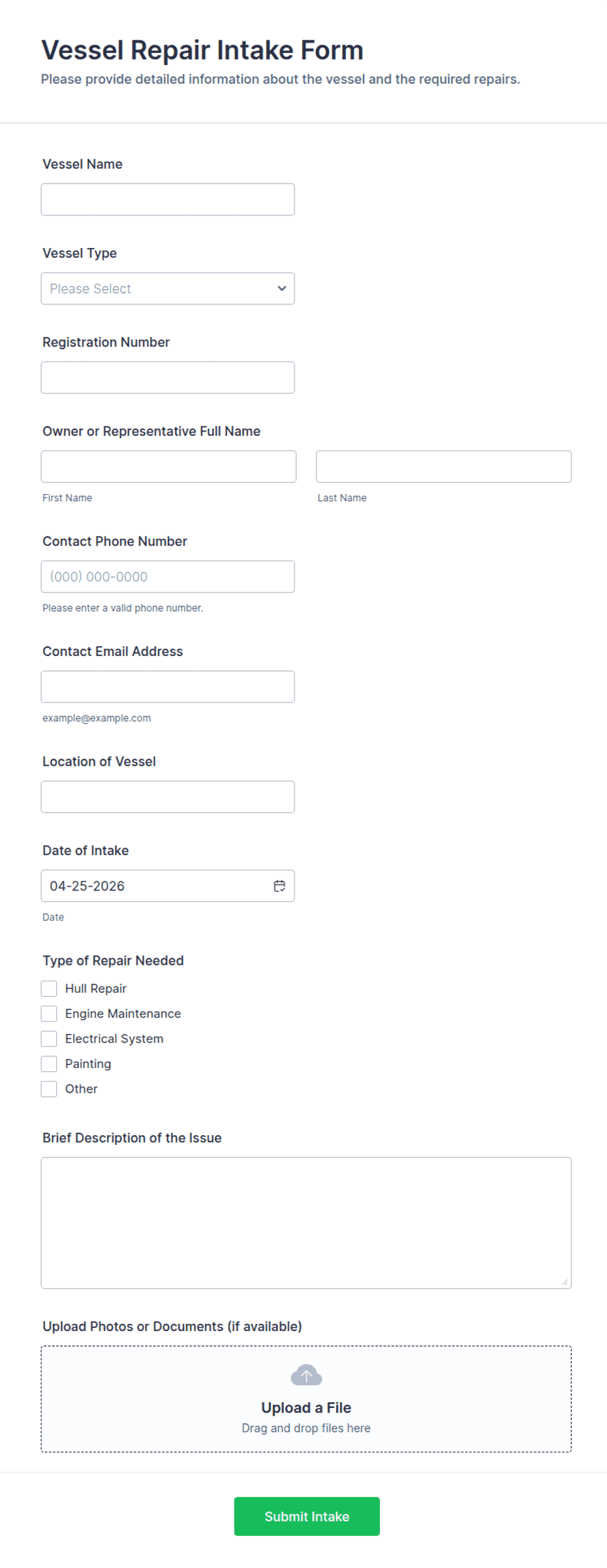Click the Date of Intake field
Viewport: 607px width, 1568px height.
pos(153,886)
